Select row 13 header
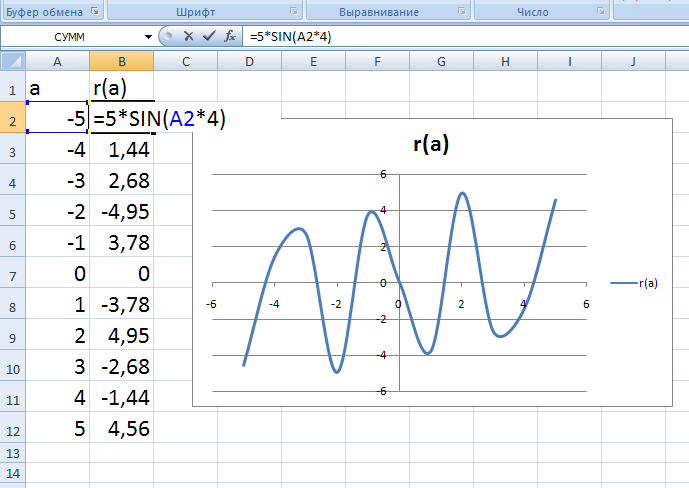Screen dimensions: 689x488 pyautogui.click(x=13, y=453)
